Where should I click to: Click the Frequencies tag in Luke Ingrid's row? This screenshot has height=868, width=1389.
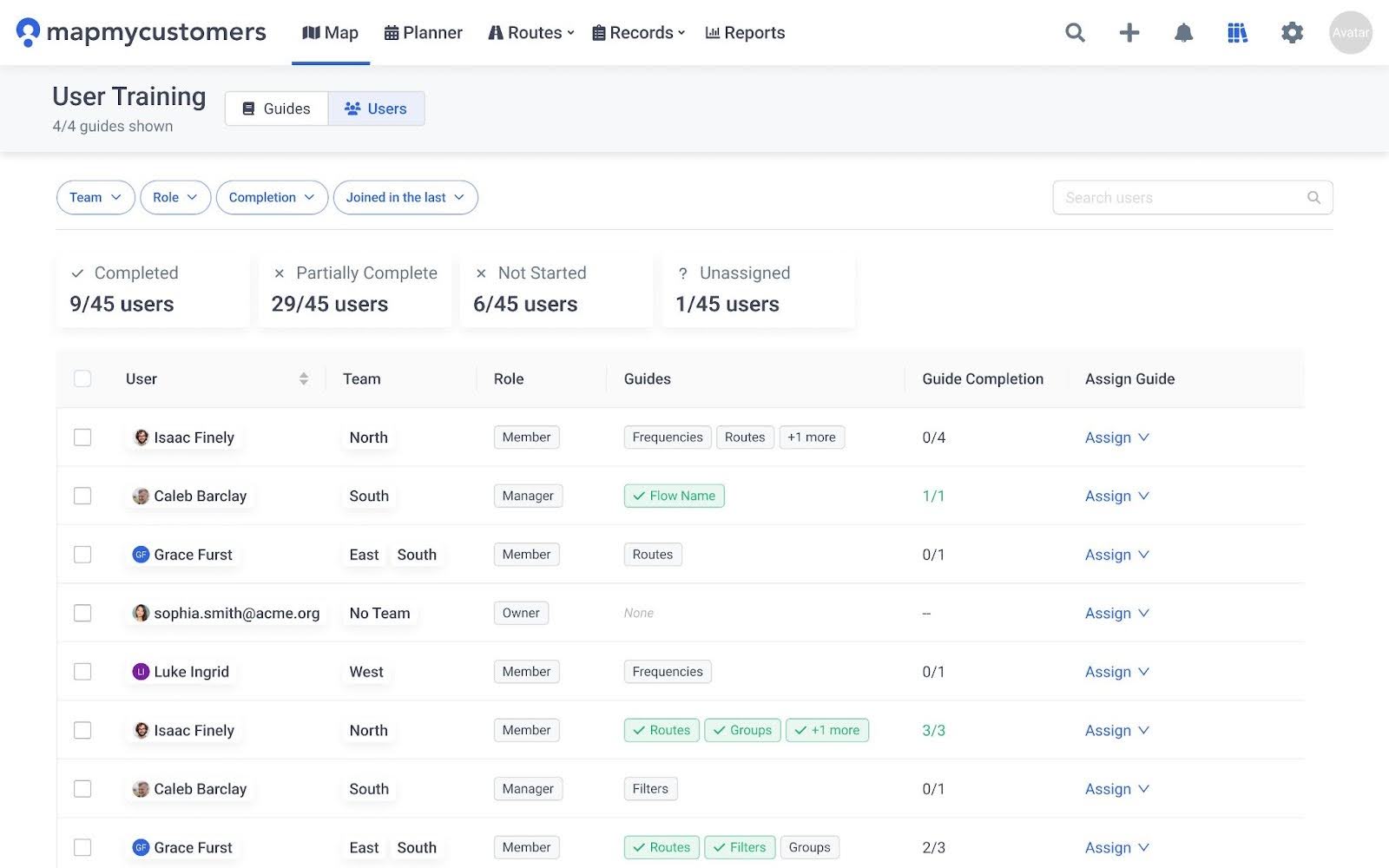[668, 672]
